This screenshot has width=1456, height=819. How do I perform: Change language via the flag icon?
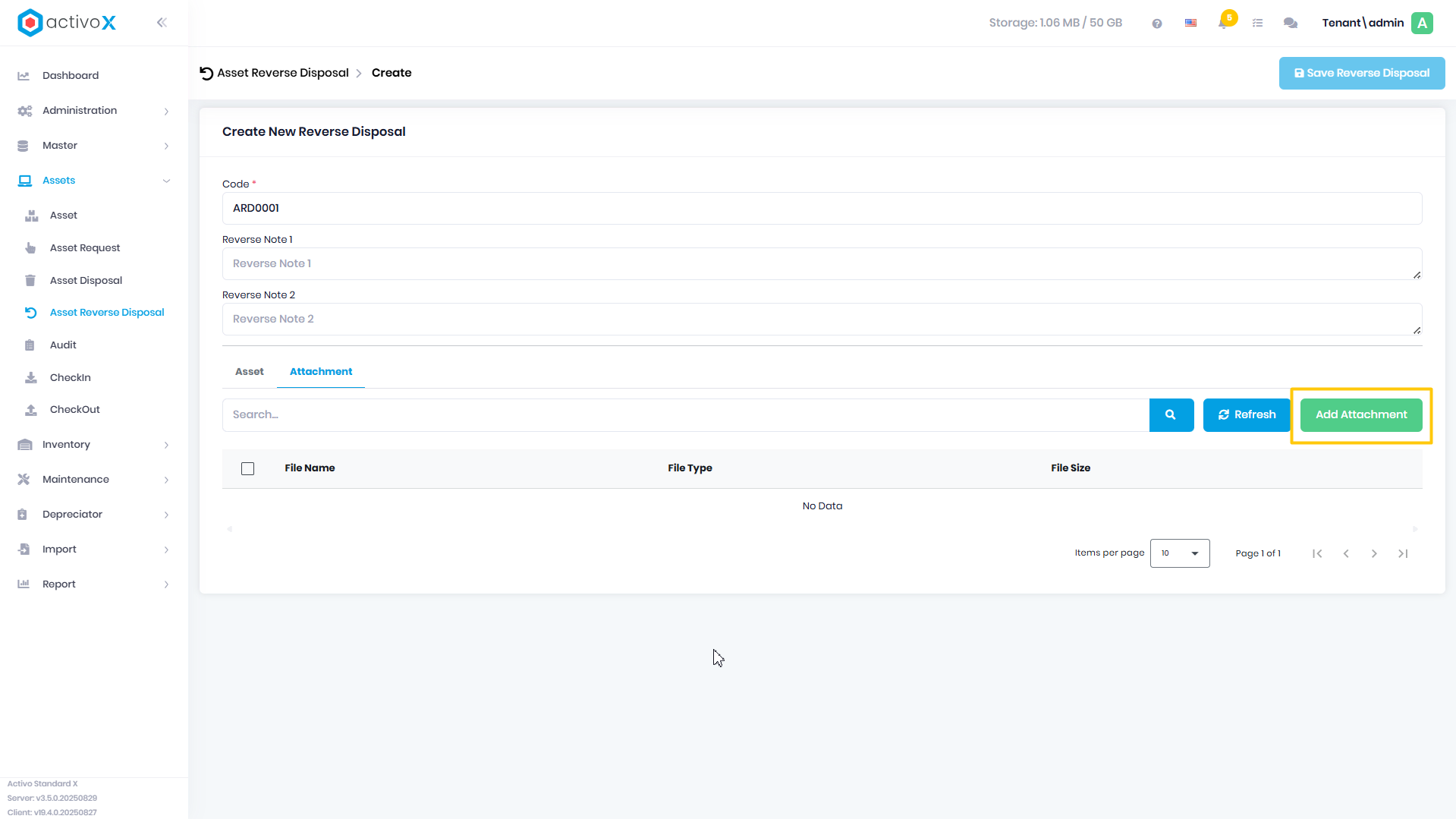click(x=1191, y=23)
